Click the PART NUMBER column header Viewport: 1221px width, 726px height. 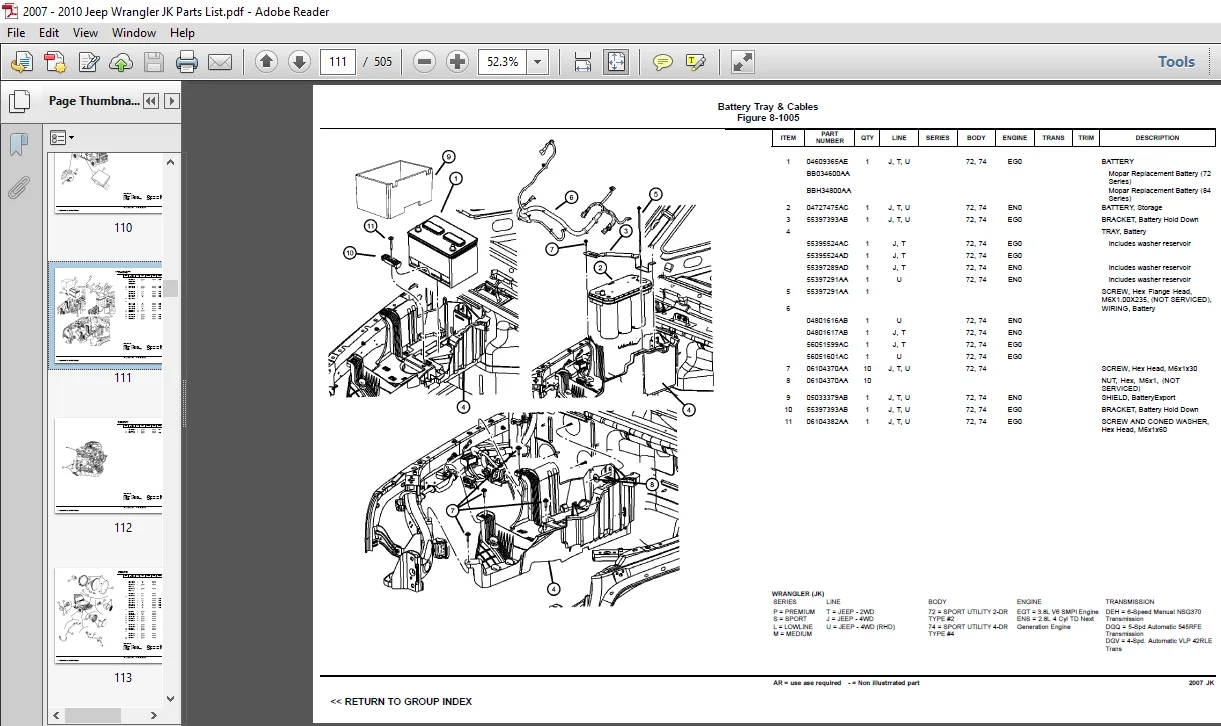click(x=830, y=138)
